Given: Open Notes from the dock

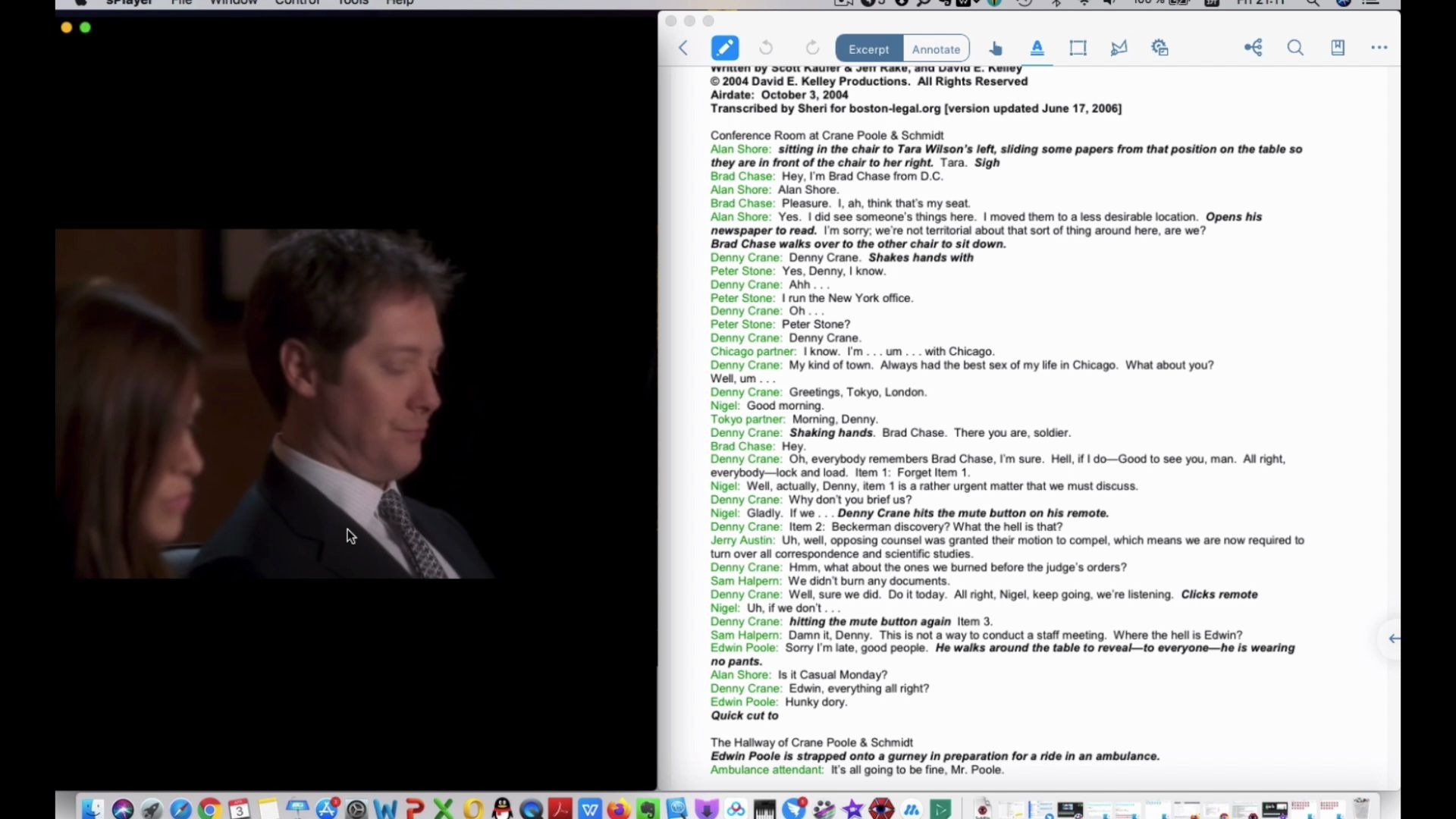Looking at the screenshot, I should click(x=268, y=809).
